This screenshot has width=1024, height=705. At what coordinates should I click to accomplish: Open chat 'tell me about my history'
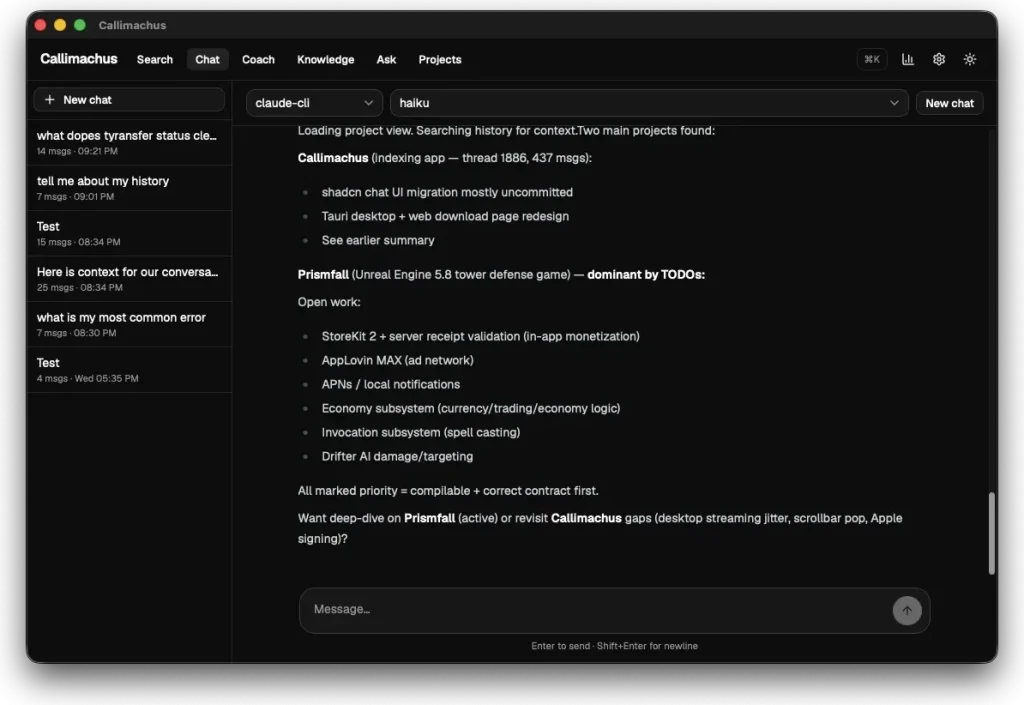tap(129, 188)
